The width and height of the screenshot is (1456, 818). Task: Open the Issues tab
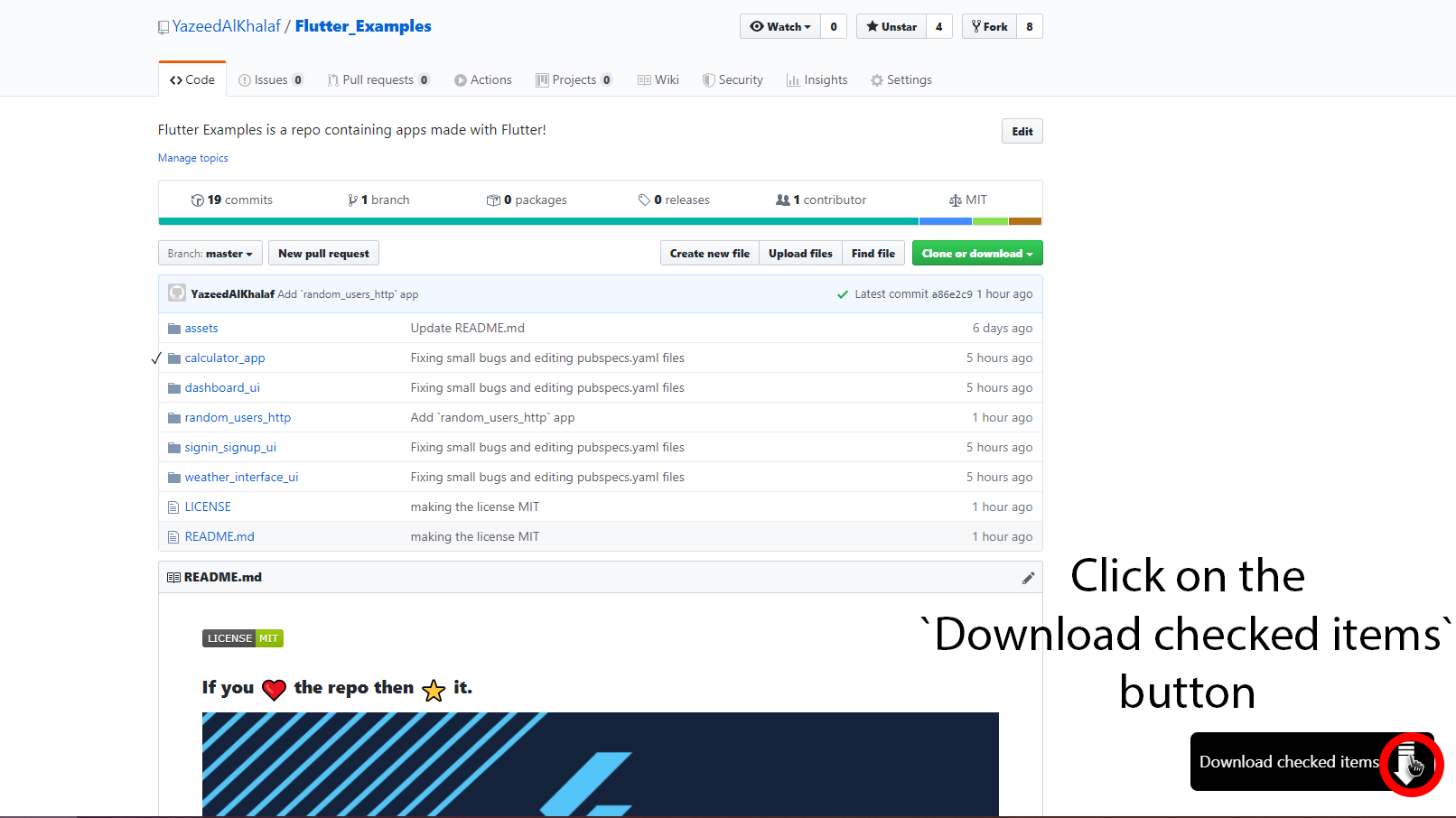click(x=271, y=79)
